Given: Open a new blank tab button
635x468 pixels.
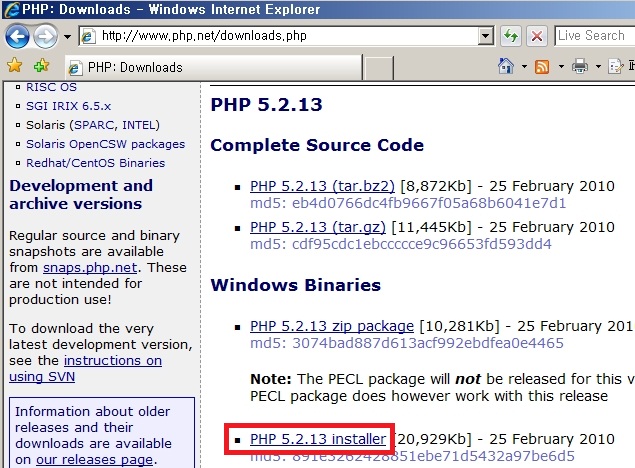Looking at the screenshot, I should [x=378, y=68].
